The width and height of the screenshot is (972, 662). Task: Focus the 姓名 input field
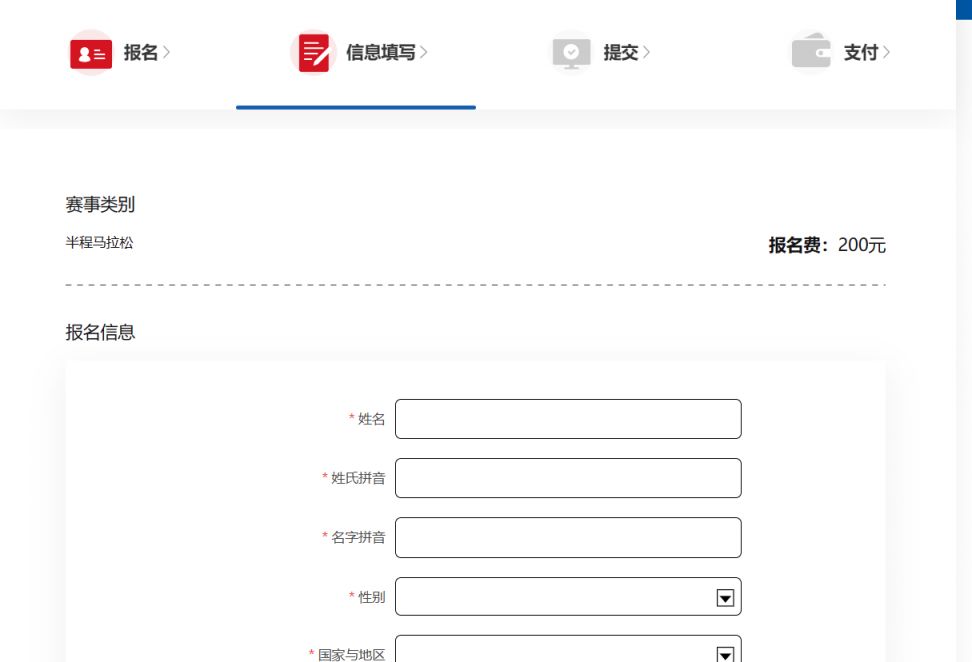(x=568, y=419)
